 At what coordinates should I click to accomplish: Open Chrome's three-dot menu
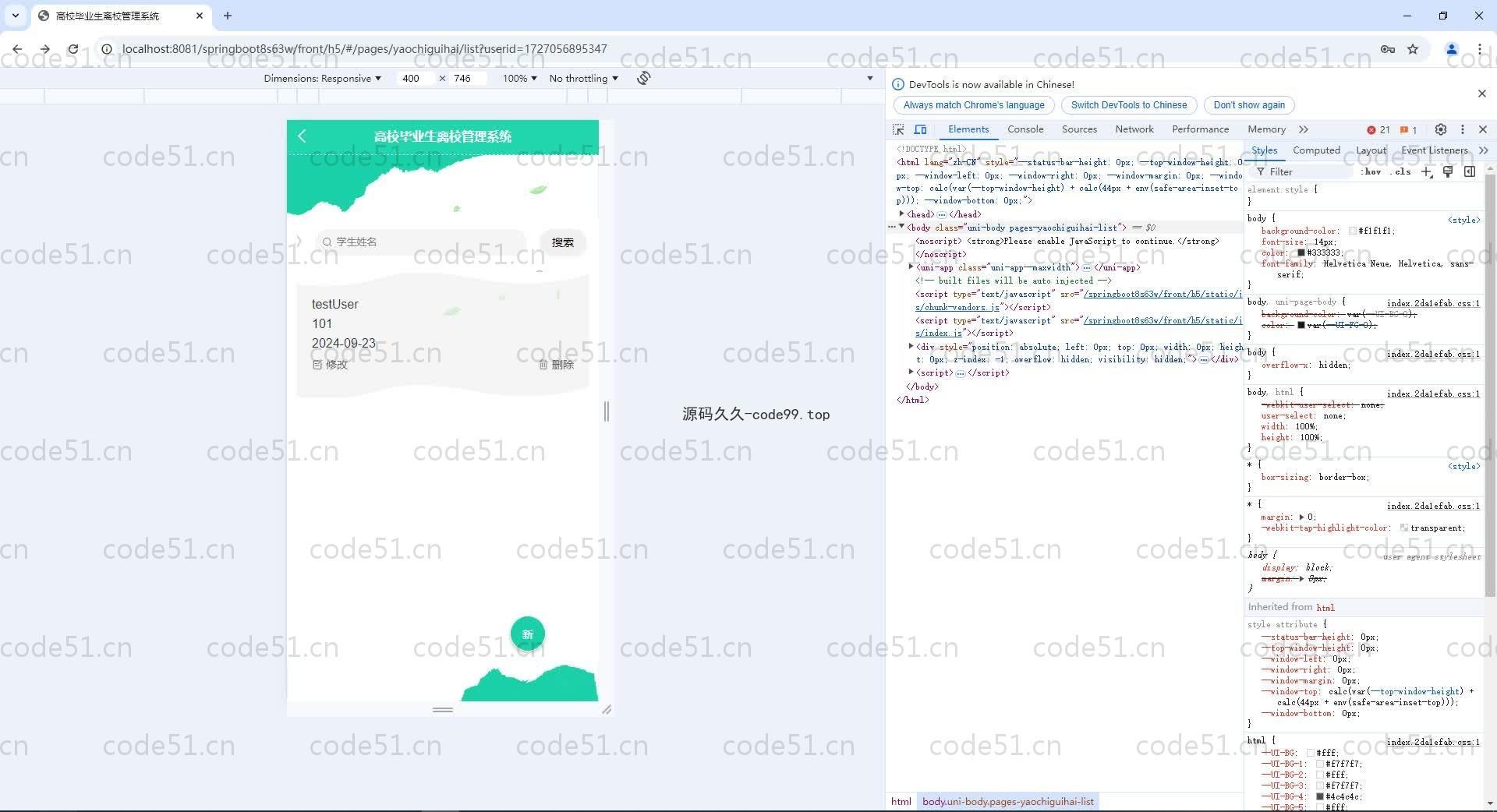click(1480, 49)
